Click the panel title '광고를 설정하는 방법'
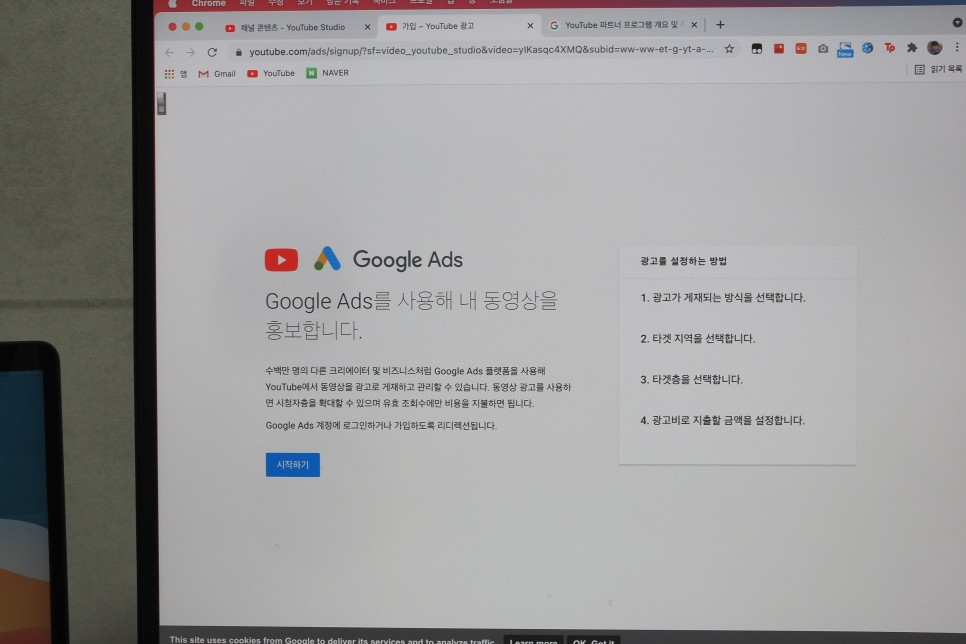 (683, 261)
